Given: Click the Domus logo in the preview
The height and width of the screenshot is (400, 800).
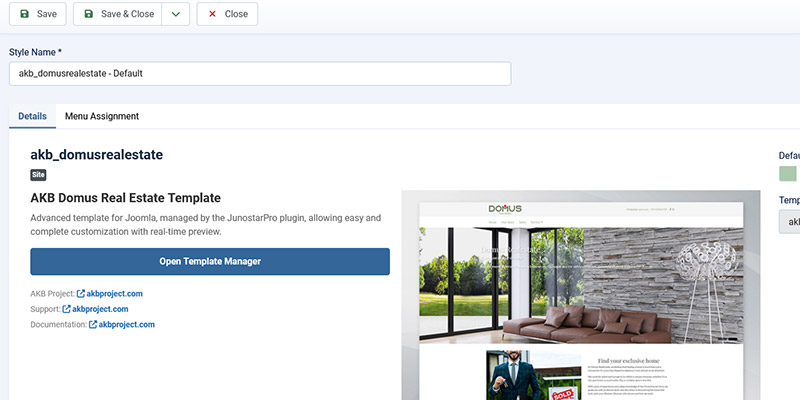Looking at the screenshot, I should click(x=505, y=210).
